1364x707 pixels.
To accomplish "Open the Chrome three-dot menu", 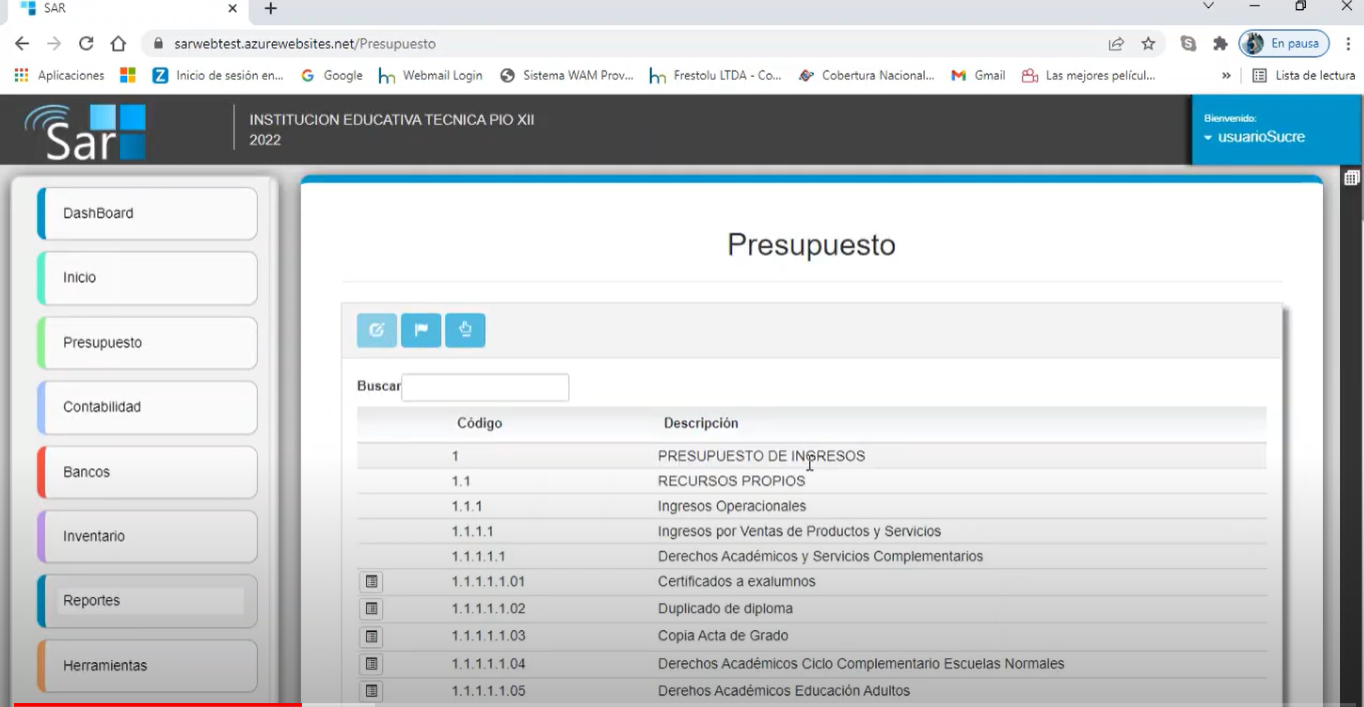I will pos(1345,44).
